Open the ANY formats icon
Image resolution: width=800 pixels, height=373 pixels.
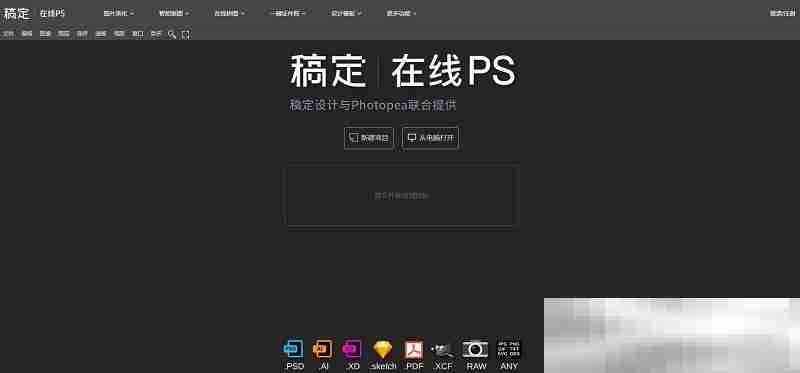[x=509, y=349]
